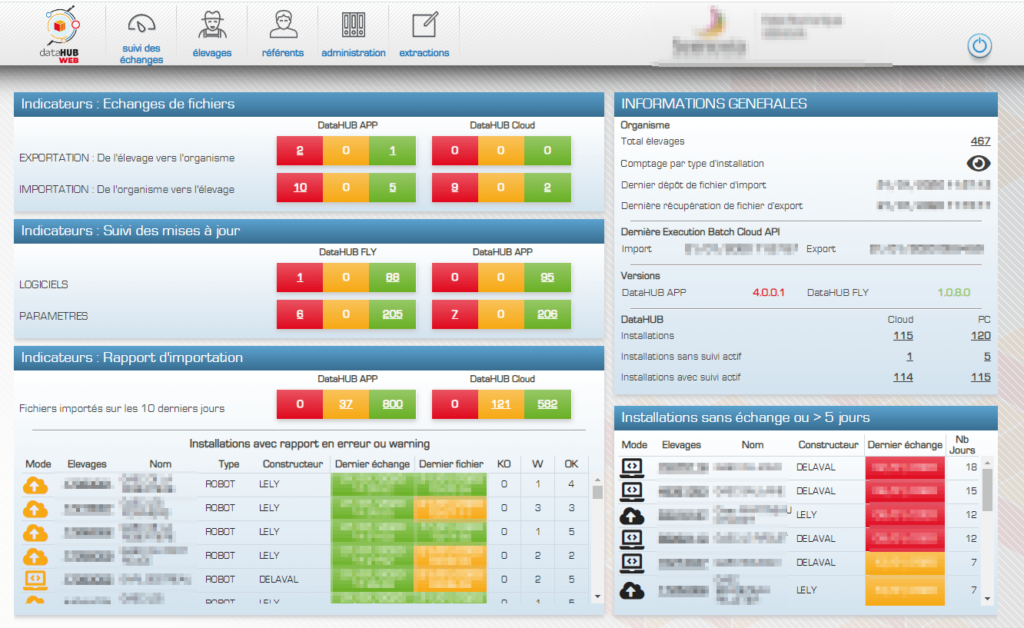Viewport: 1024px width, 628px height.
Task: Open PC installations avec suivi actif count 115
Action: [980, 377]
